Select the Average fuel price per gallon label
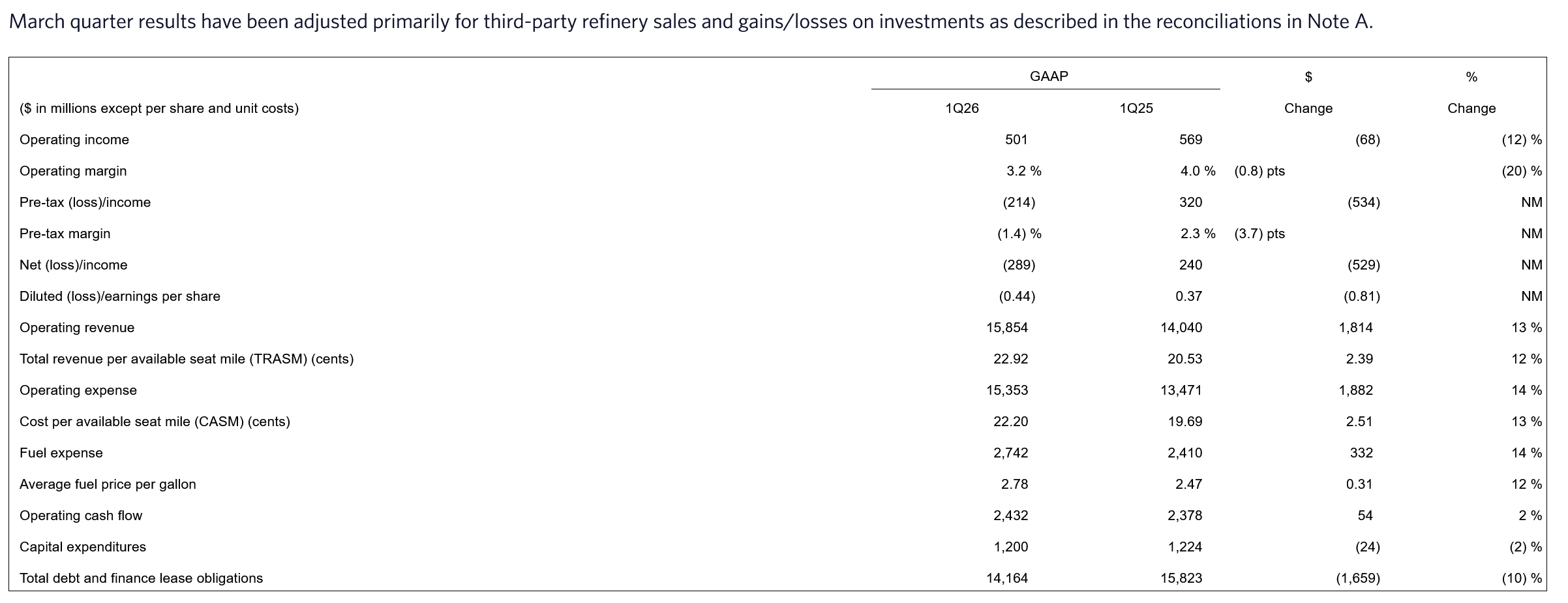The width and height of the screenshot is (1568, 603). [x=108, y=484]
